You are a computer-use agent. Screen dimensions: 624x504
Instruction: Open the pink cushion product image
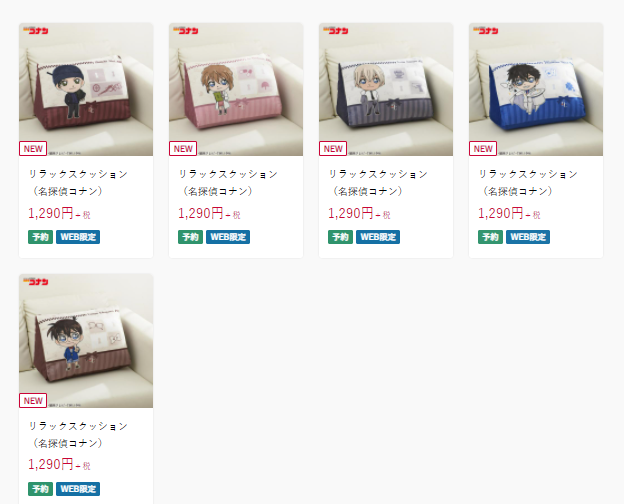(x=236, y=89)
